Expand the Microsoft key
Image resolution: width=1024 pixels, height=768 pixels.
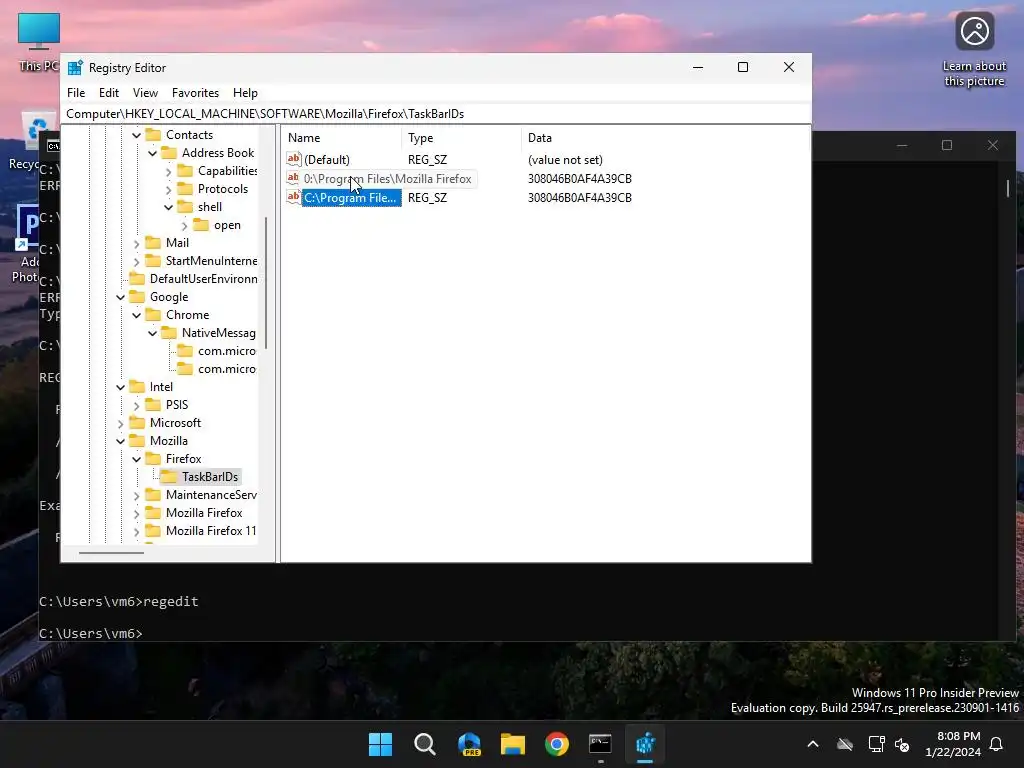(120, 423)
